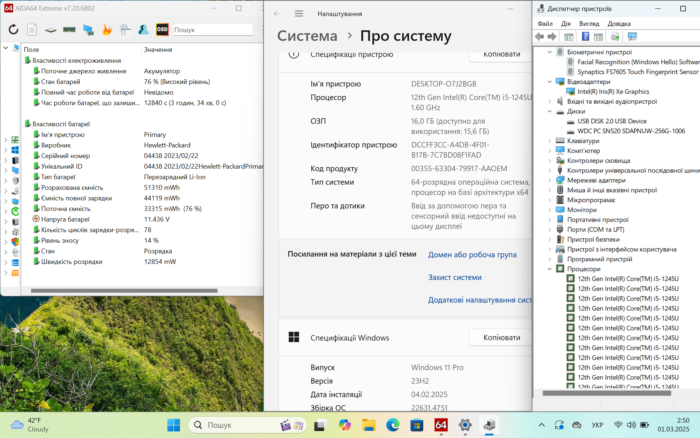Click the AIDA64 icon on the taskbar
Viewport: 700px width, 438px height.
[x=441, y=425]
